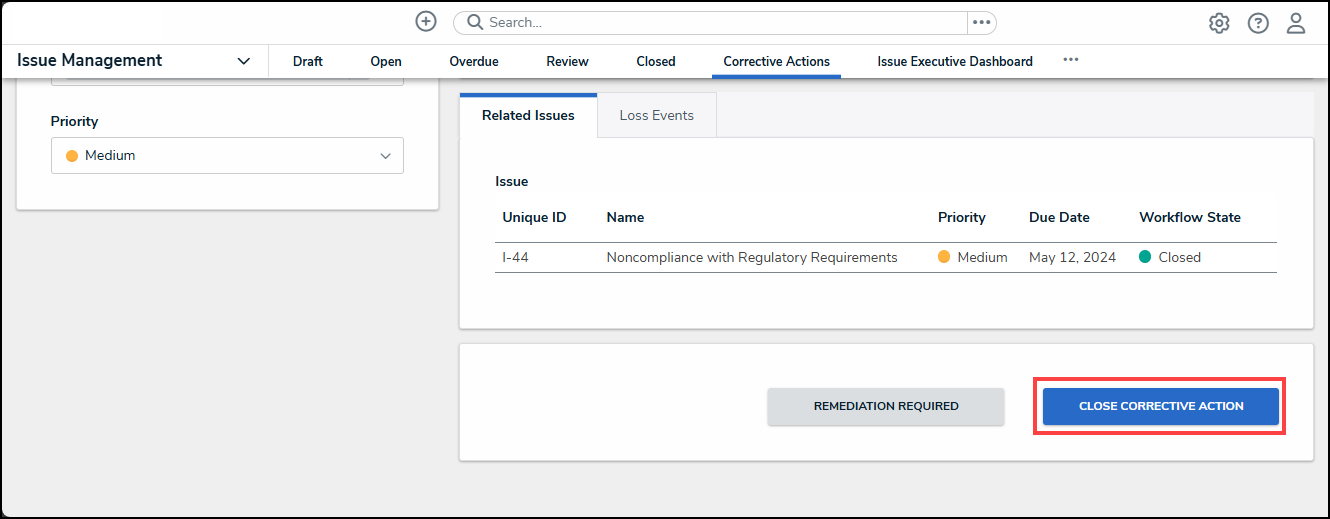Type in the Search input field
The height and width of the screenshot is (519, 1330).
tap(720, 22)
